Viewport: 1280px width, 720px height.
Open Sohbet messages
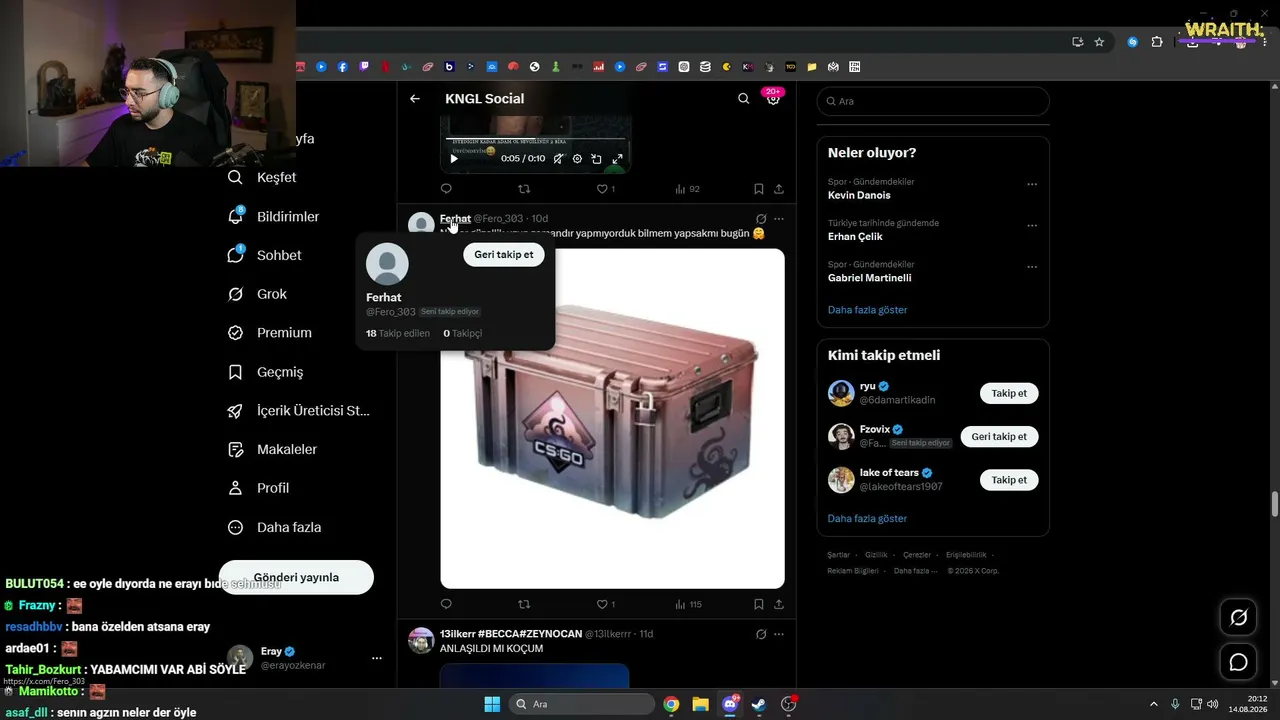pos(265,255)
